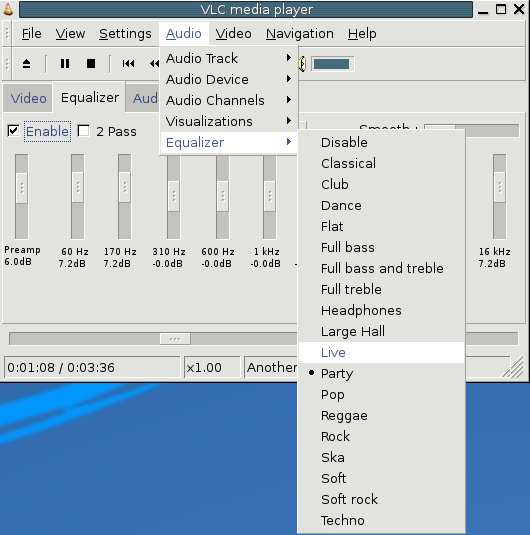Click the 1 kHz band slider handle
This screenshot has height=535, width=530.
click(x=269, y=196)
